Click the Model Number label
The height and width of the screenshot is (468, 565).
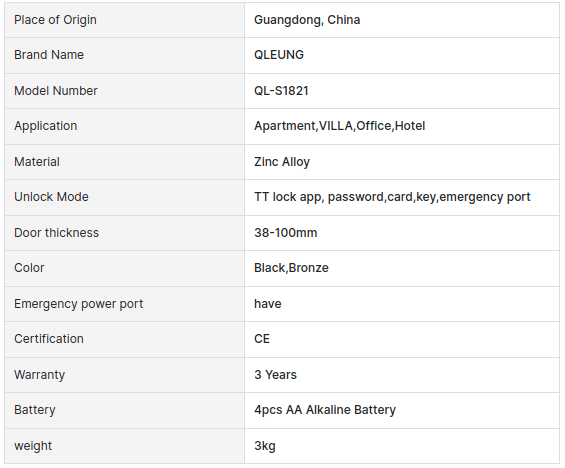point(56,90)
